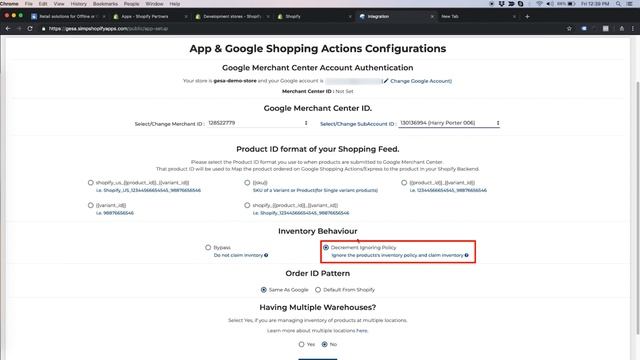Open the Window menu
640x360 pixels.
[x=154, y=4]
